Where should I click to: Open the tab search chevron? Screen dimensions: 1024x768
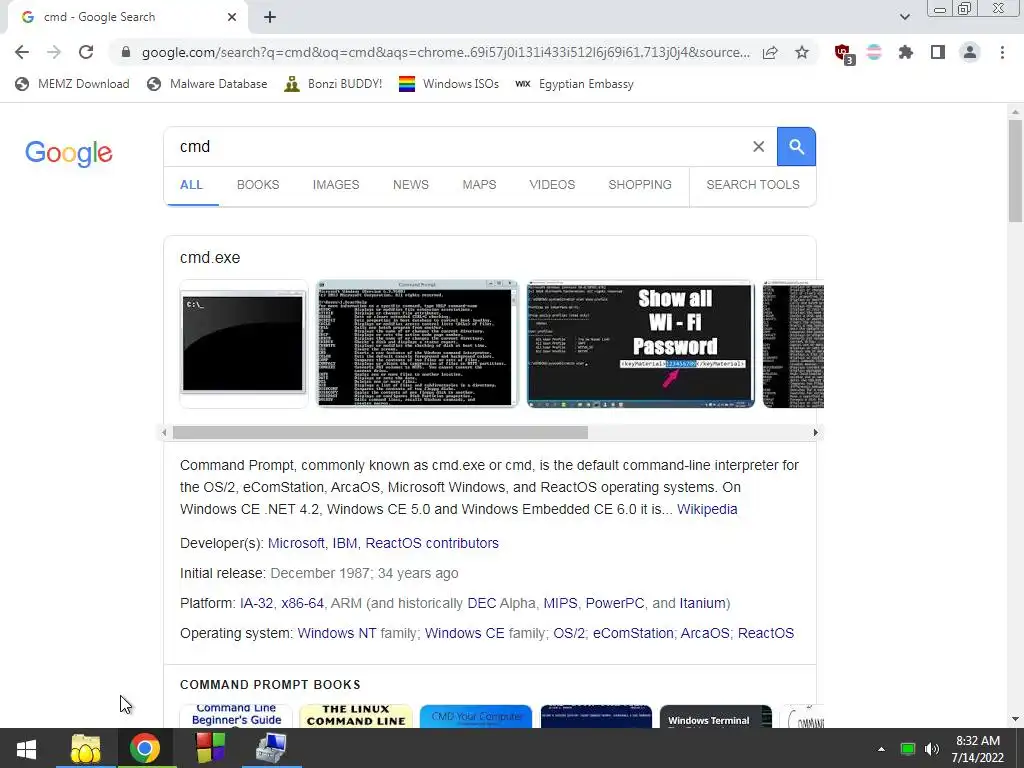pyautogui.click(x=904, y=17)
